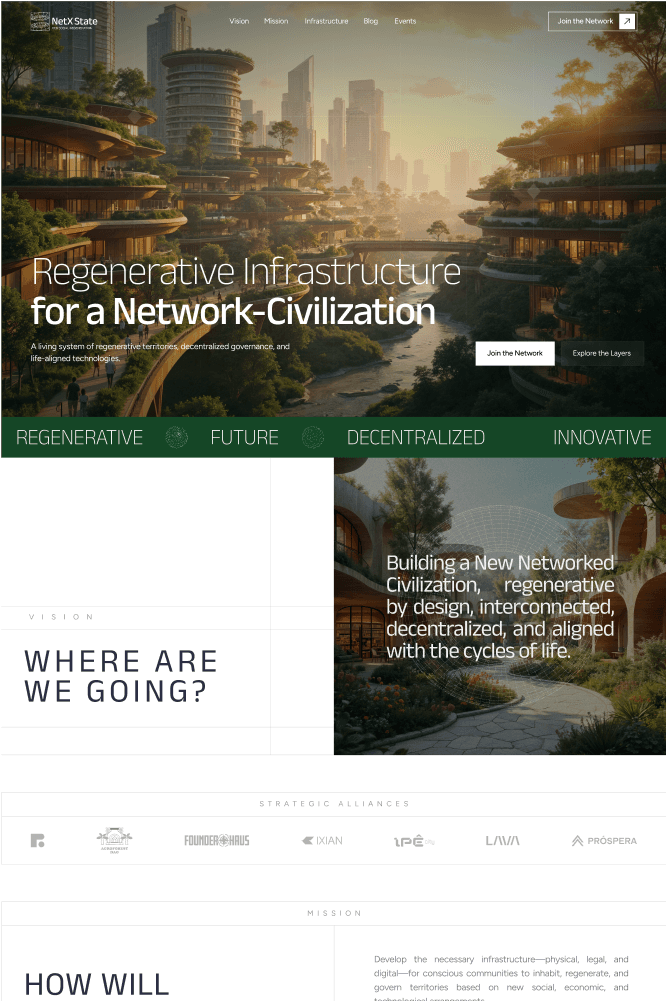Image resolution: width=666 pixels, height=1001 pixels.
Task: Go to the Mission nav link
Action: [x=276, y=21]
